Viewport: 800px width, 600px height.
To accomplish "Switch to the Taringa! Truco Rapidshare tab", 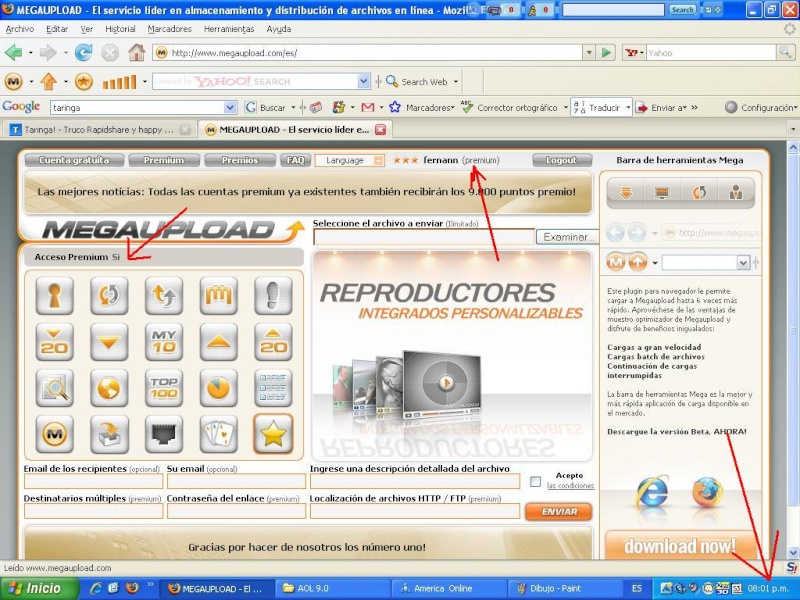I will pos(99,130).
